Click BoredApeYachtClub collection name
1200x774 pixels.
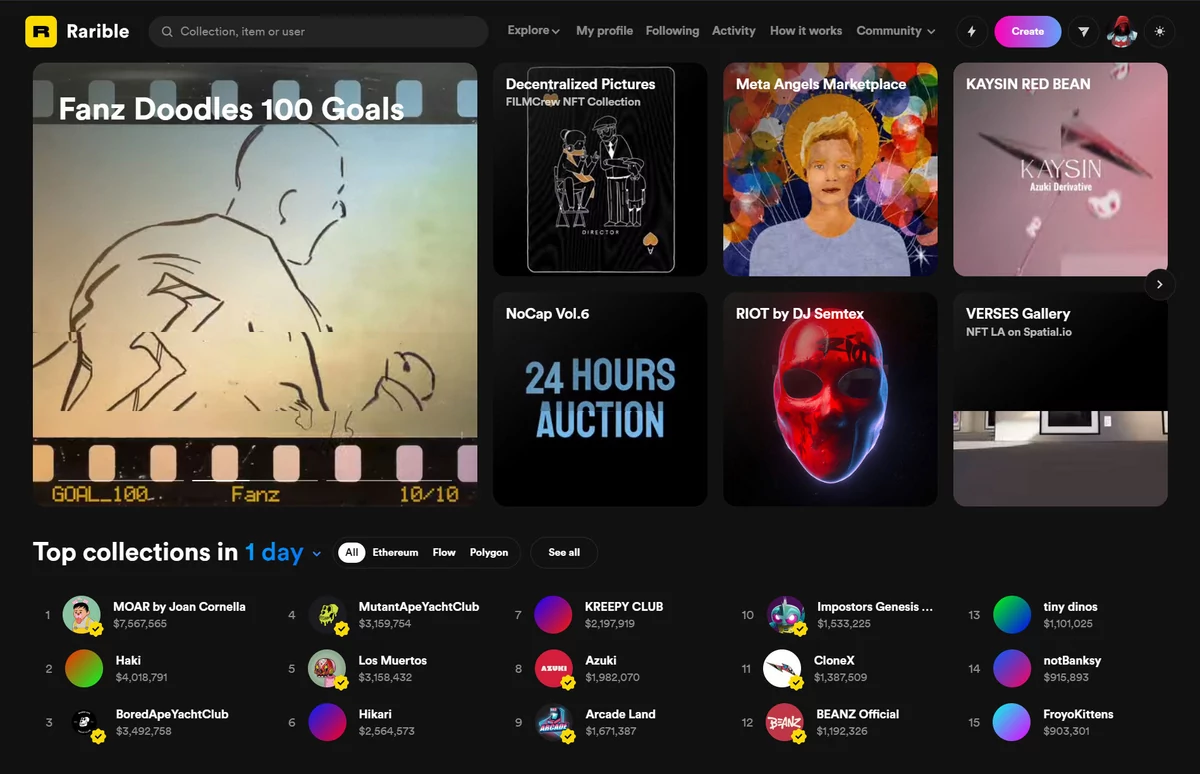click(x=172, y=715)
